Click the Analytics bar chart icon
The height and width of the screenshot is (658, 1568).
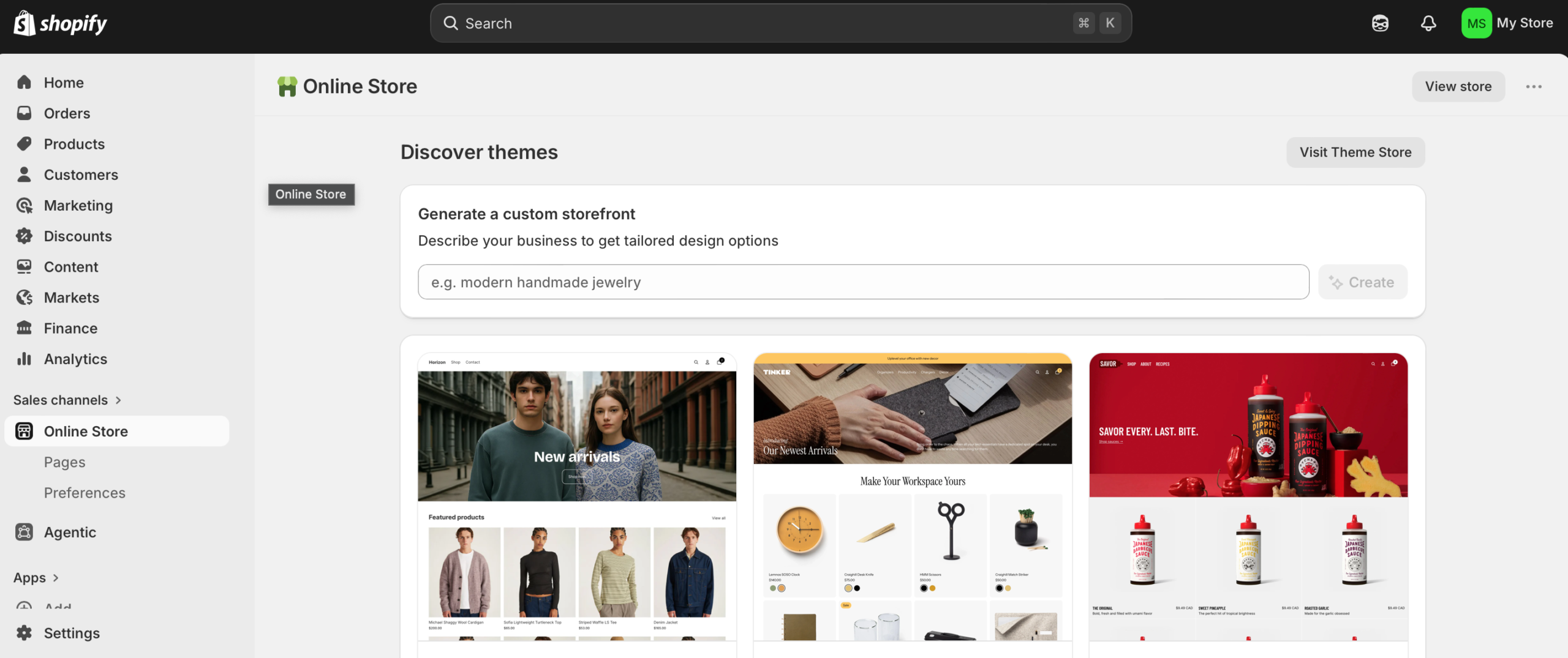[x=24, y=359]
